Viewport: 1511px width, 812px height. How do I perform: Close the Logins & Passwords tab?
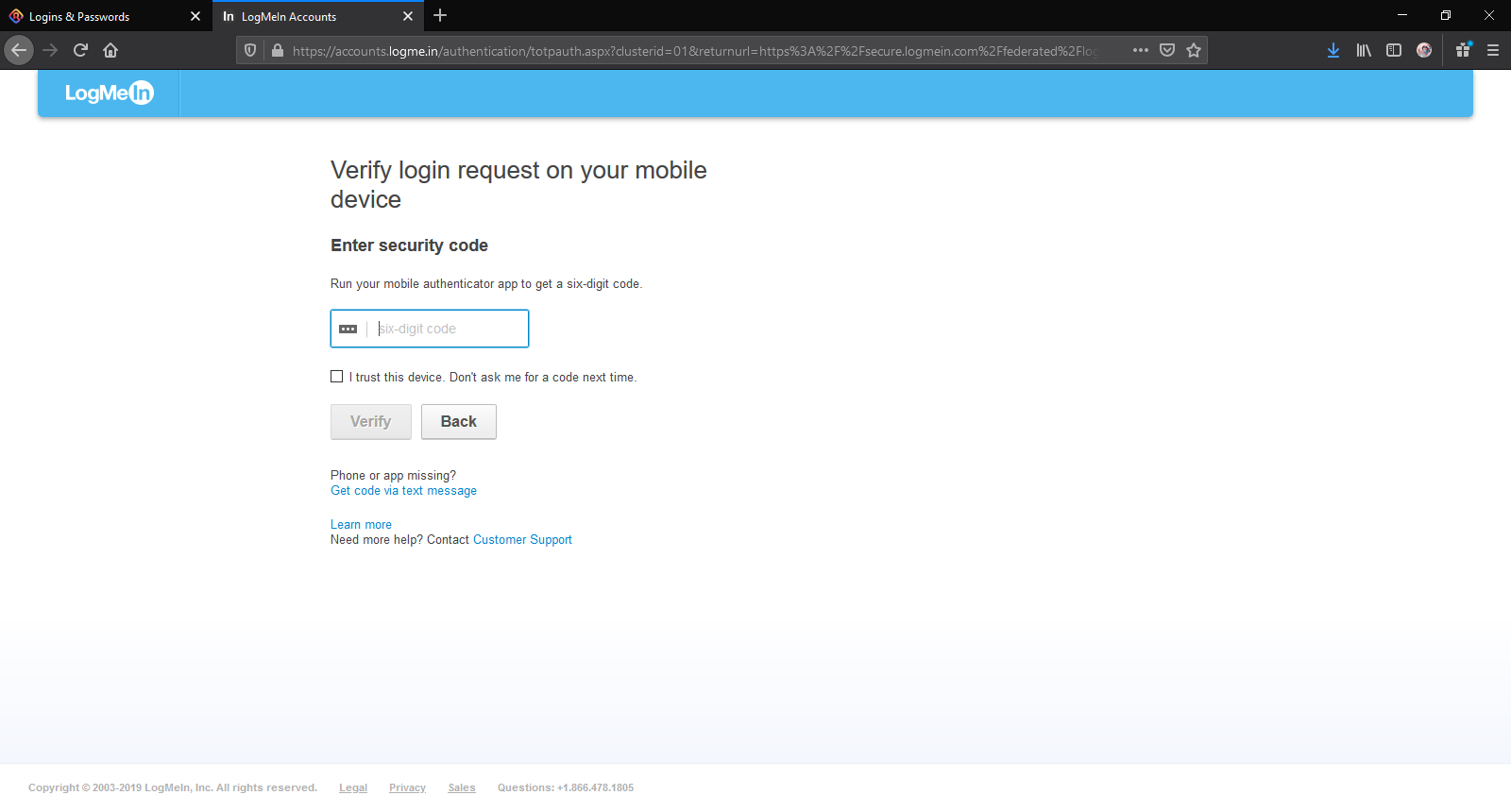(x=195, y=16)
